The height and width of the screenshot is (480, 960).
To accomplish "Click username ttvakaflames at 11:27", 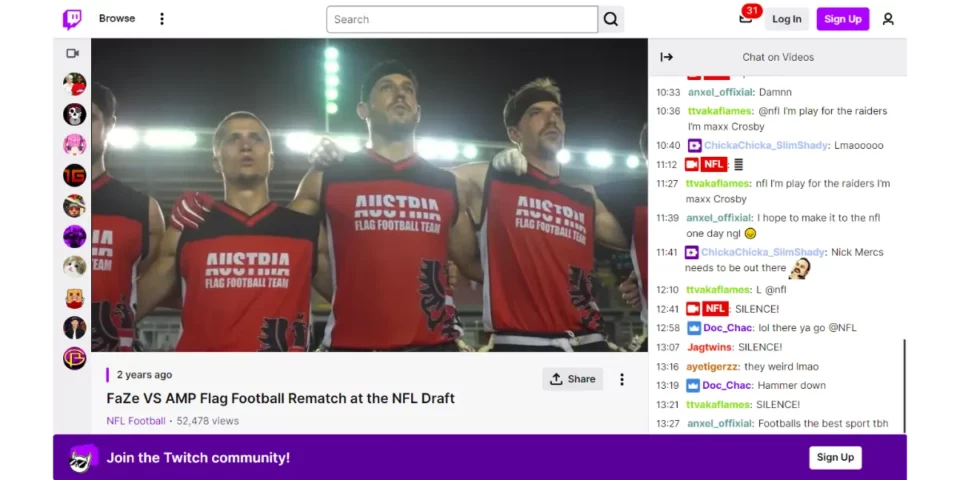I will click(x=717, y=184).
